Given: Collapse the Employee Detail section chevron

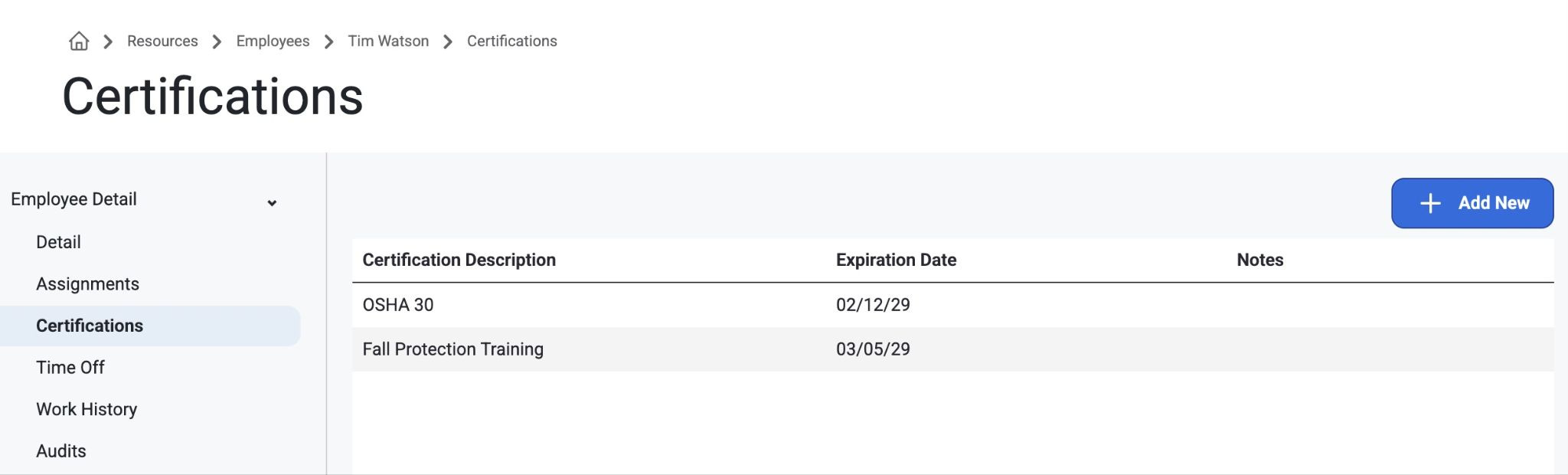Looking at the screenshot, I should 272,203.
